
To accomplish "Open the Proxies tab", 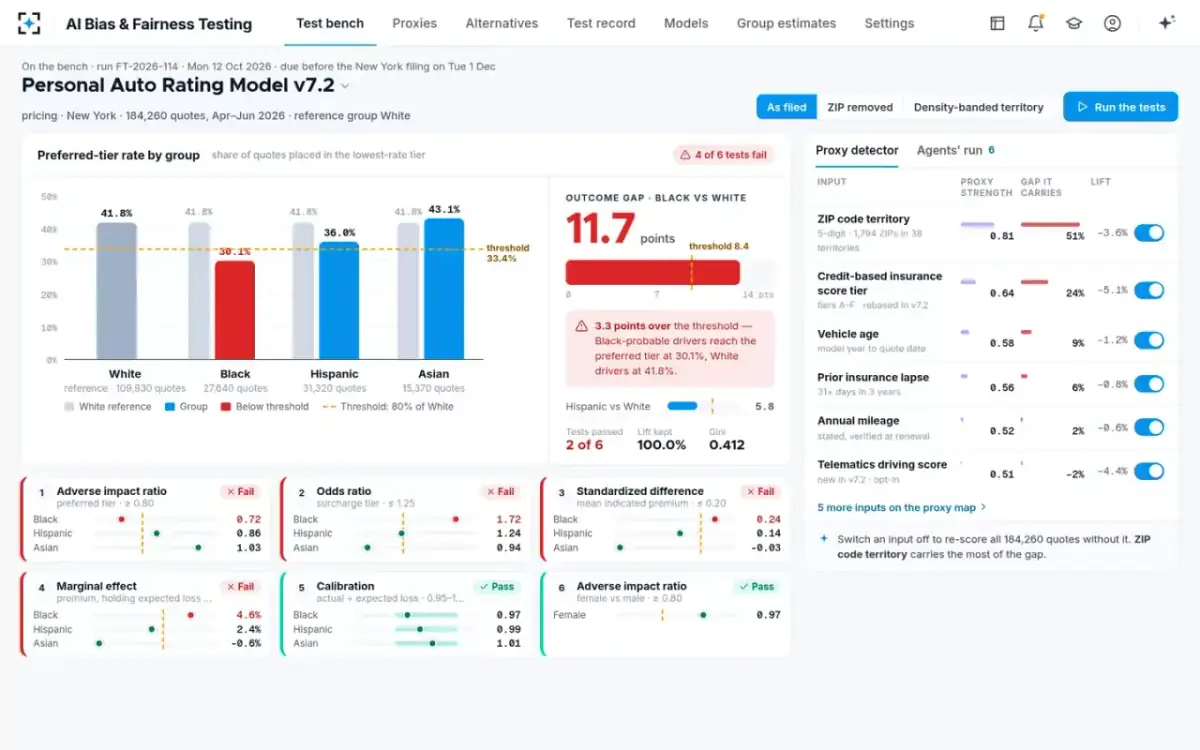I will point(415,23).
